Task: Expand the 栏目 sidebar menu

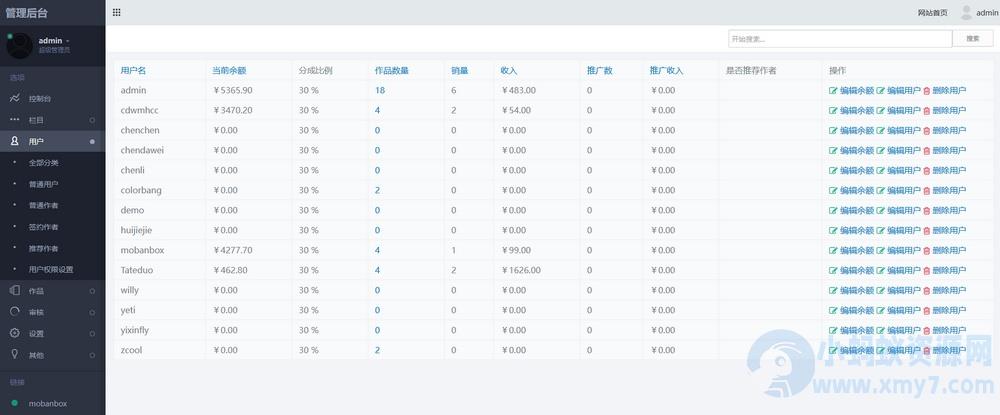Action: [52, 120]
